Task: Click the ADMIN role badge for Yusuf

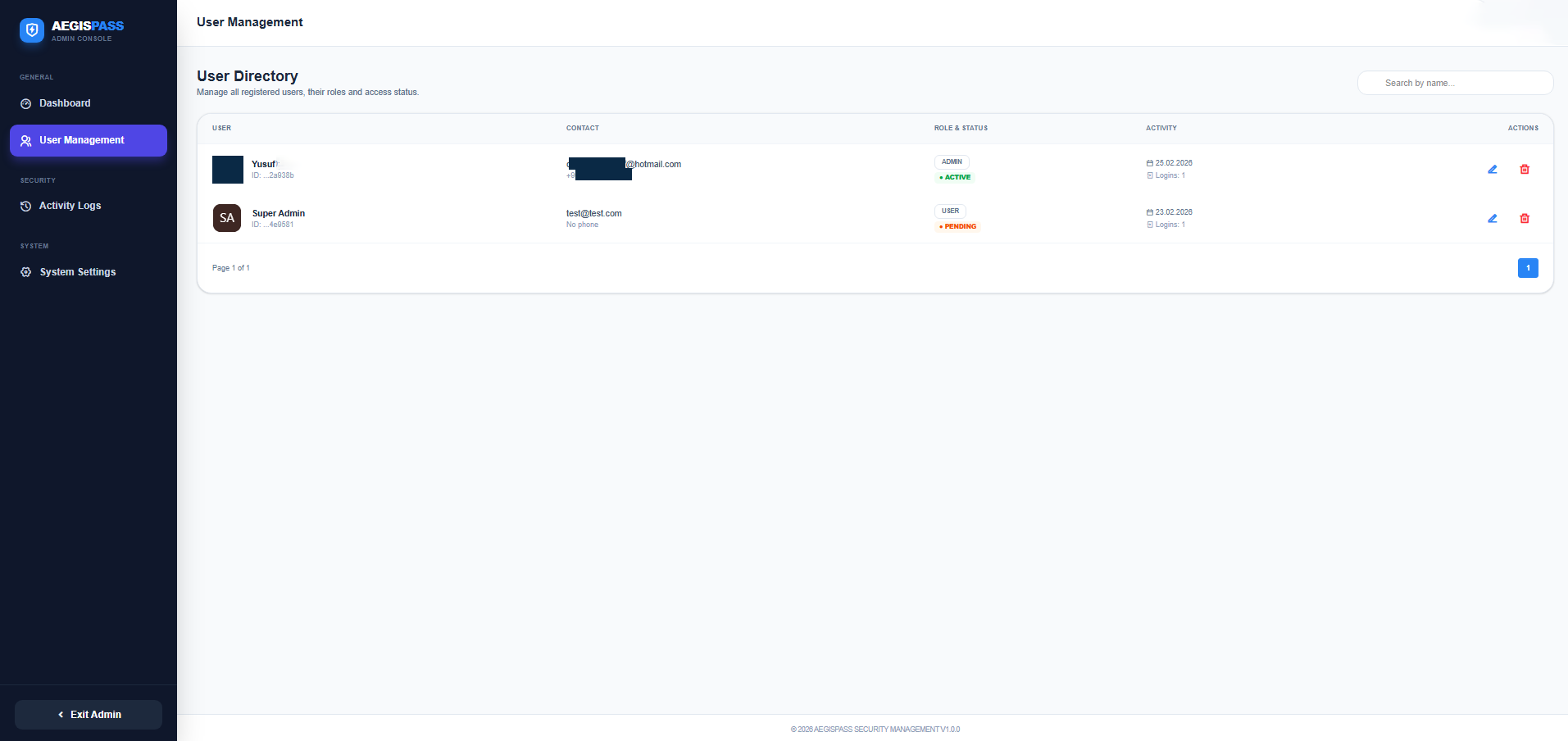Action: 952,162
